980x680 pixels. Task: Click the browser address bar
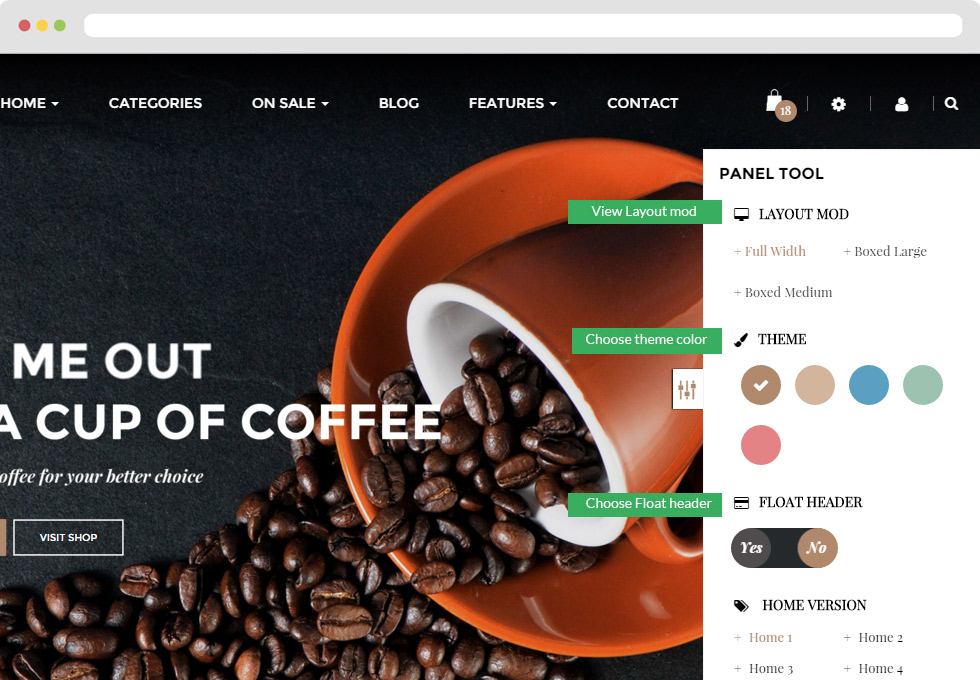(523, 26)
